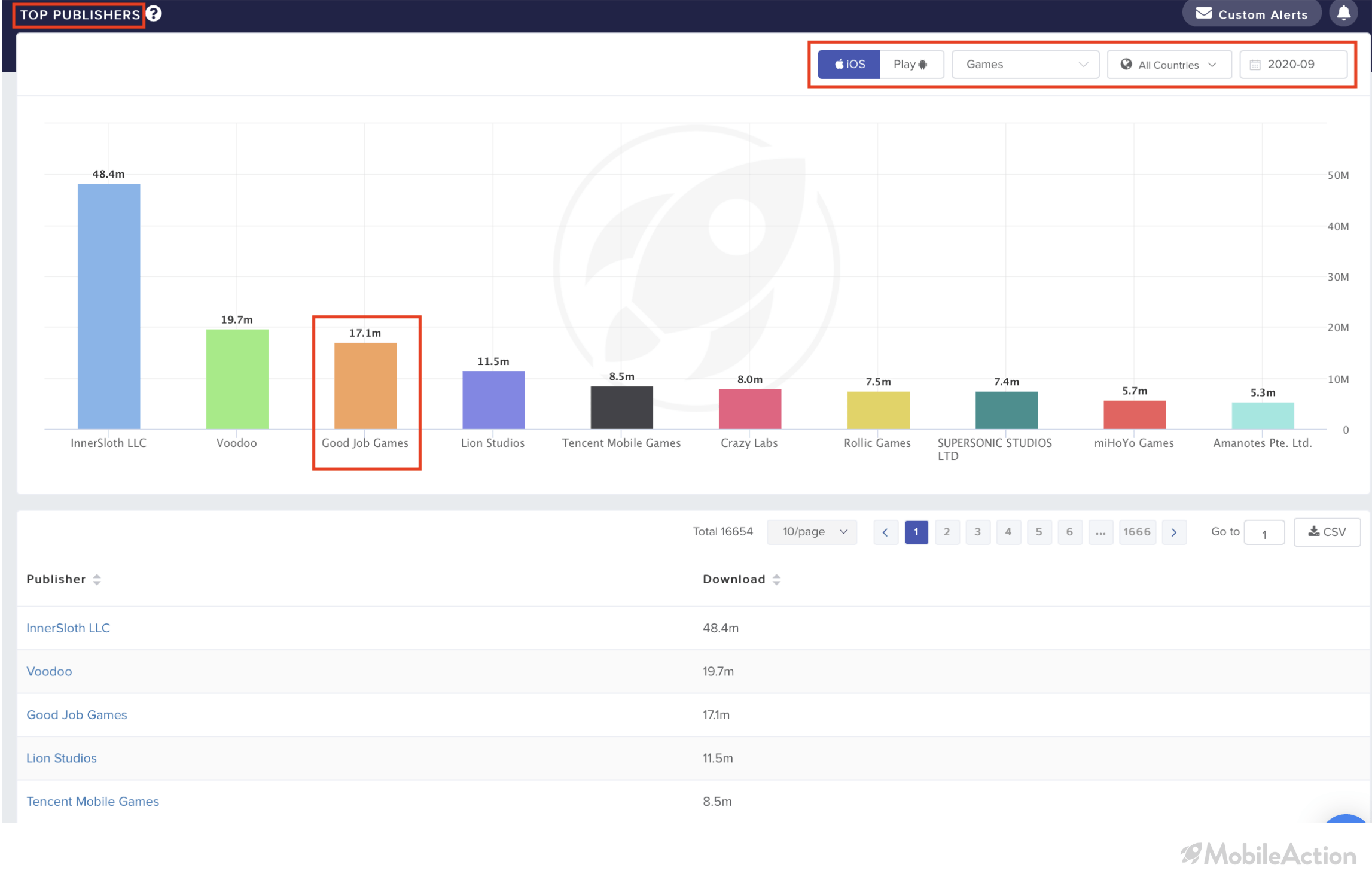This screenshot has width=1372, height=895.
Task: Click the Crazy Labs pink bar
Action: click(749, 409)
